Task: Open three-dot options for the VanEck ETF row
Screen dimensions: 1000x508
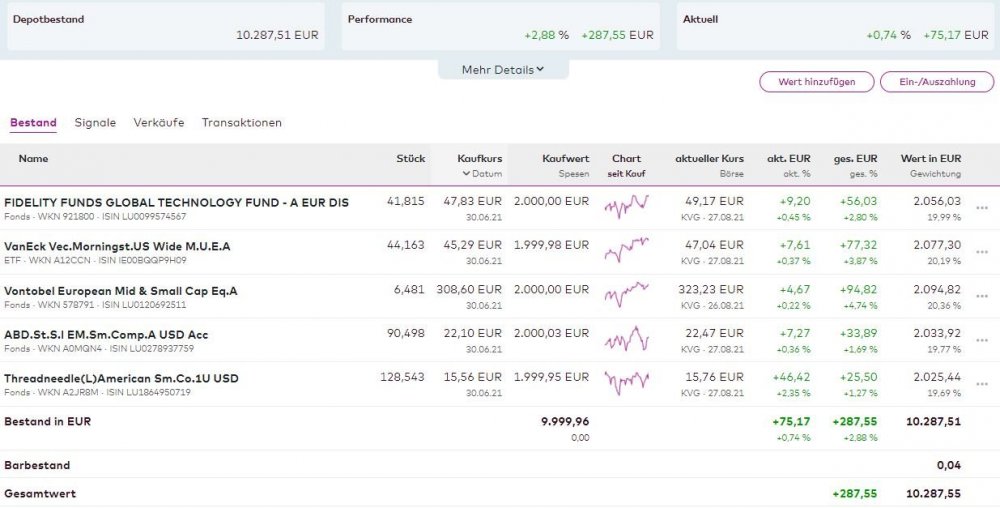Action: click(981, 252)
